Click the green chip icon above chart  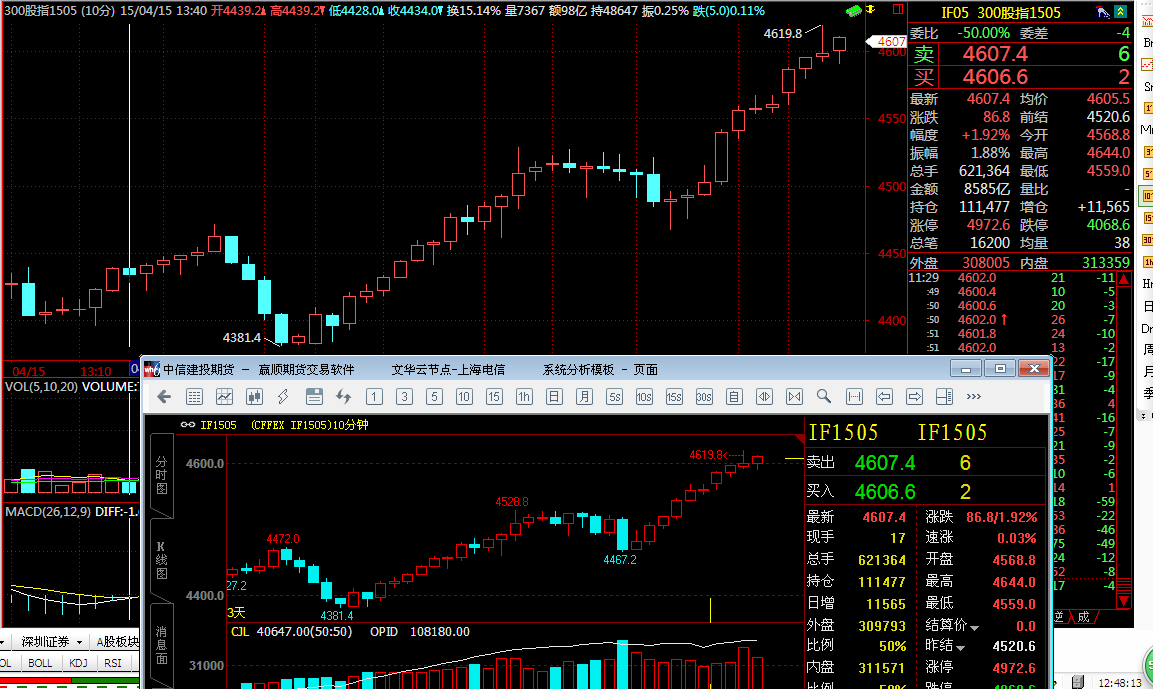[852, 10]
